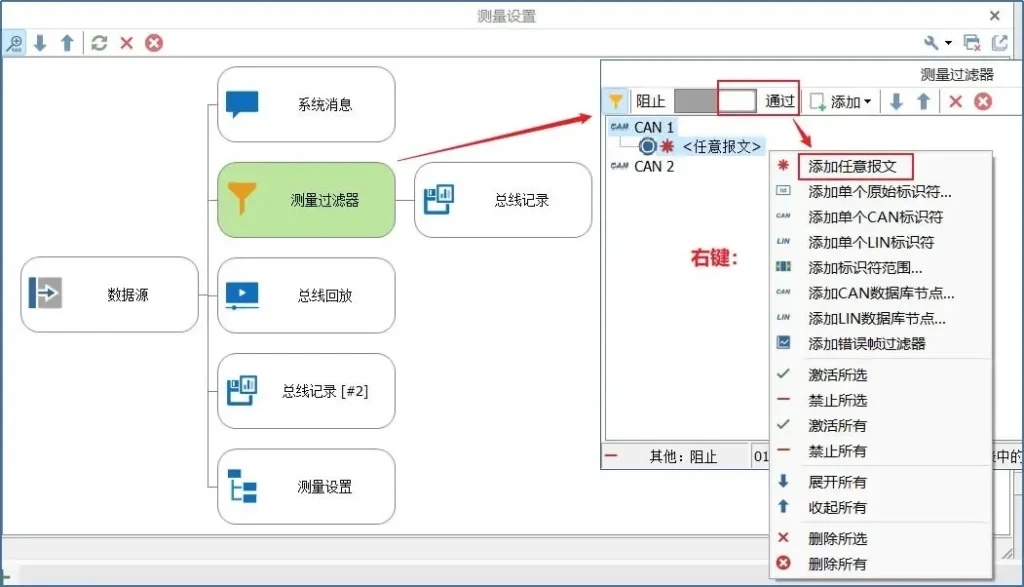Toggle the radio button beside <任意报文>

point(647,147)
